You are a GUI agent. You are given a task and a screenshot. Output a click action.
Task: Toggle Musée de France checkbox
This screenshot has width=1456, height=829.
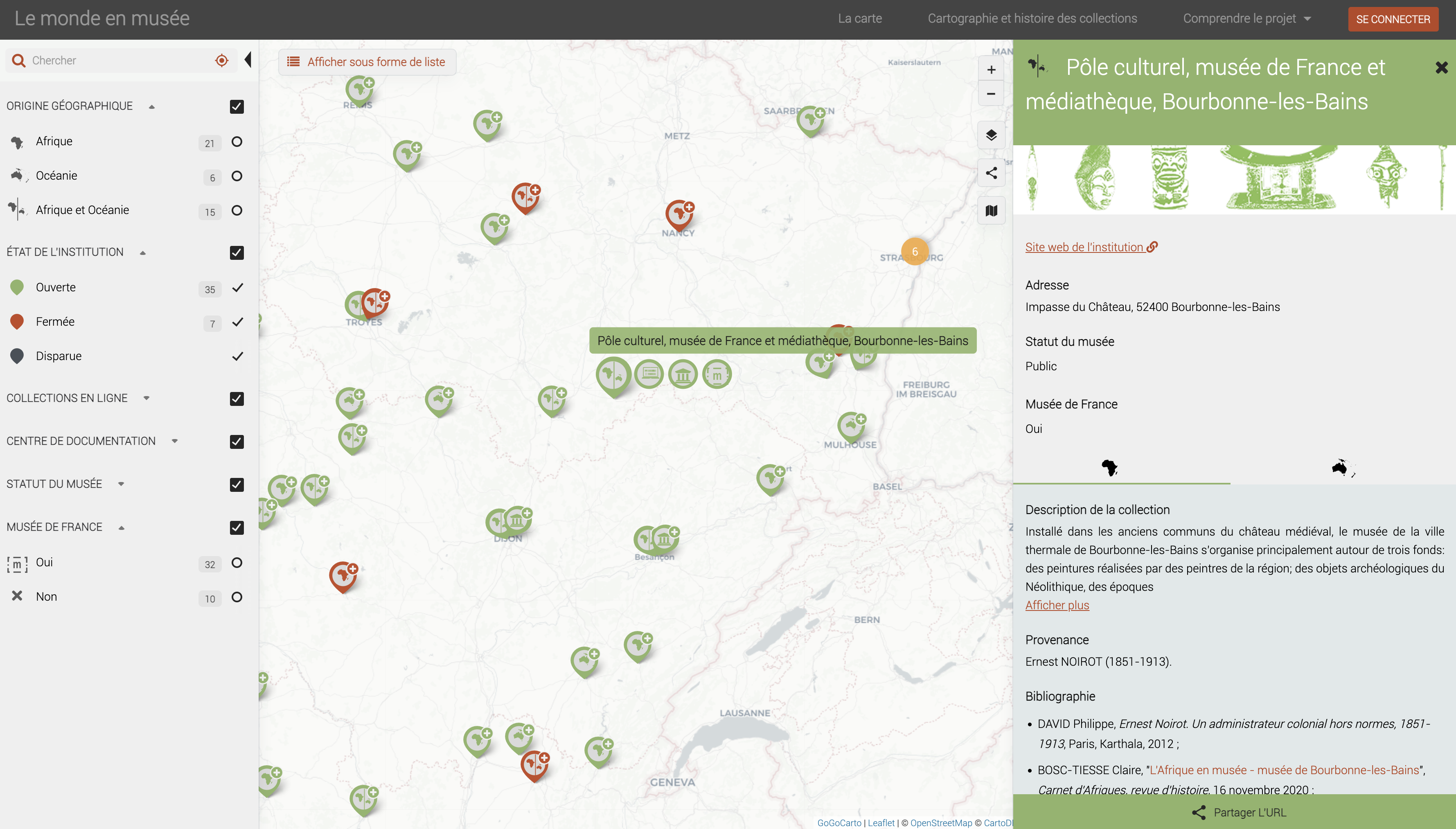click(237, 528)
